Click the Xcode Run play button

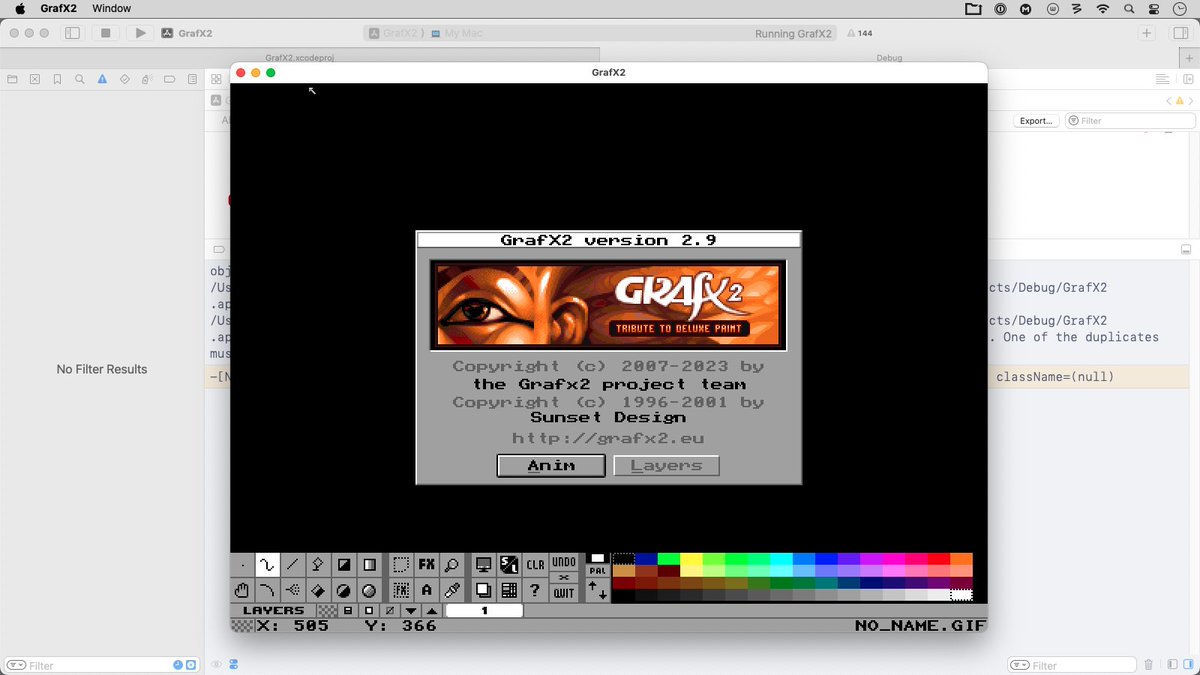(140, 33)
